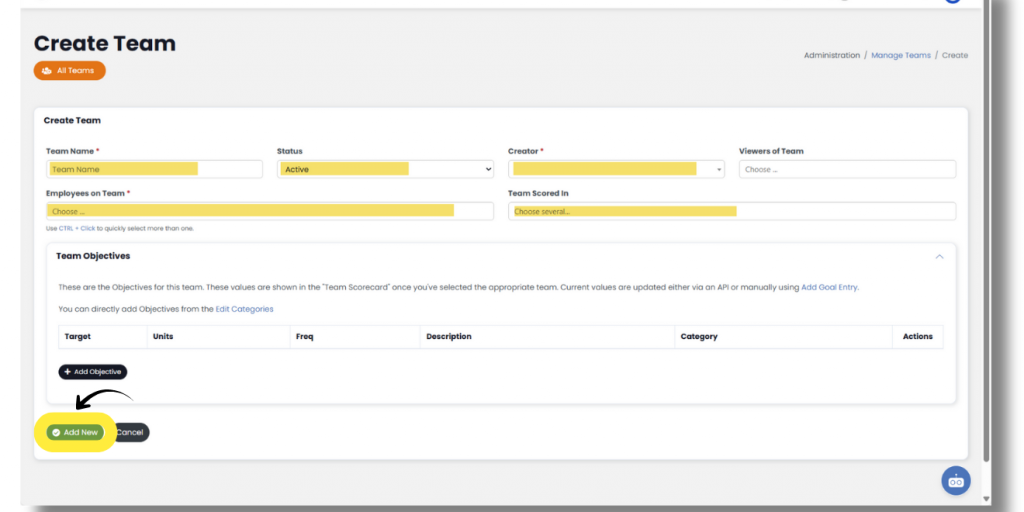Screen dimensions: 1024x512
Task: Focus the Team Name input field
Action: [153, 169]
